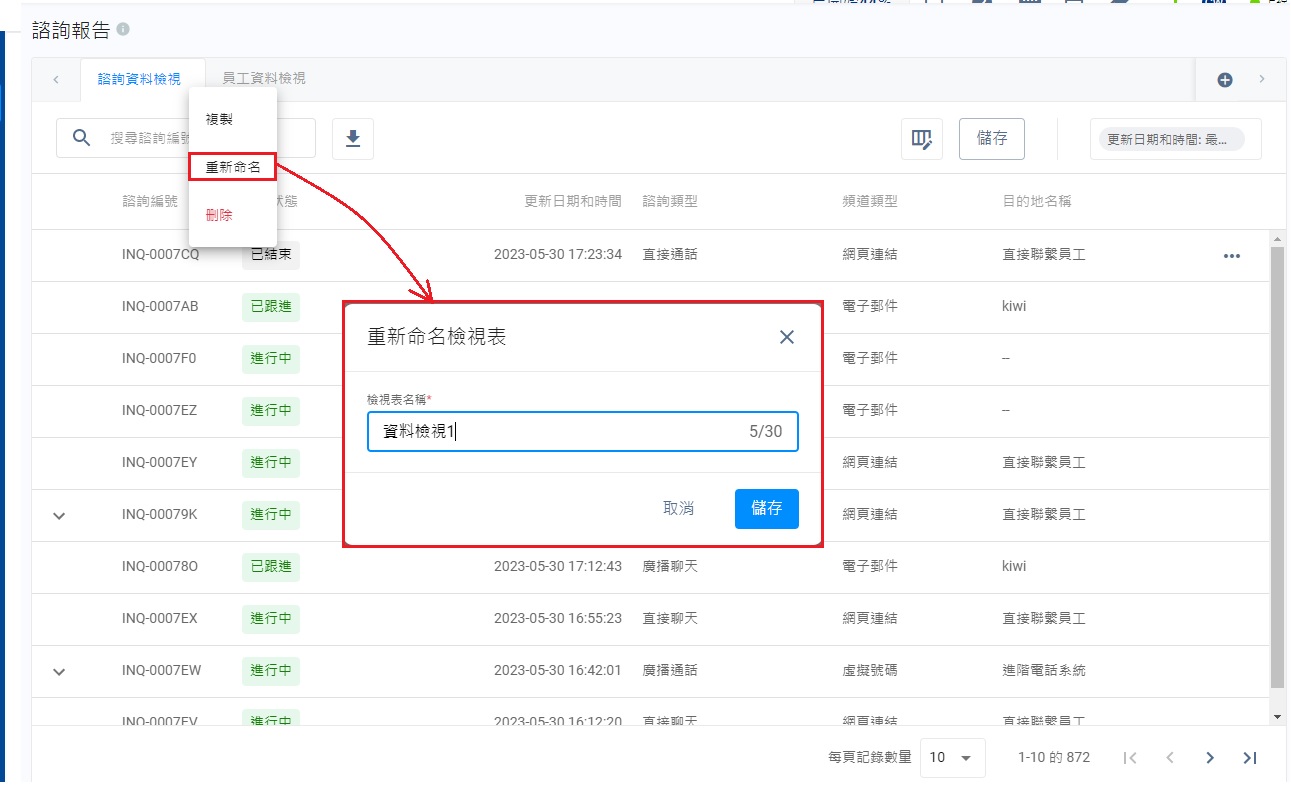Click the add new view plus icon
Screen dimensions: 1291x787
click(1224, 80)
